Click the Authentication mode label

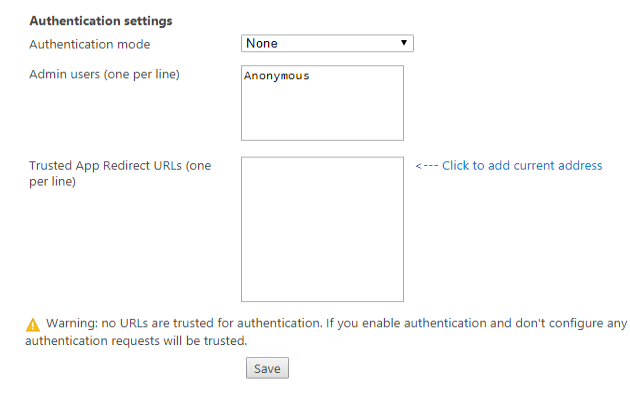[x=90, y=44]
